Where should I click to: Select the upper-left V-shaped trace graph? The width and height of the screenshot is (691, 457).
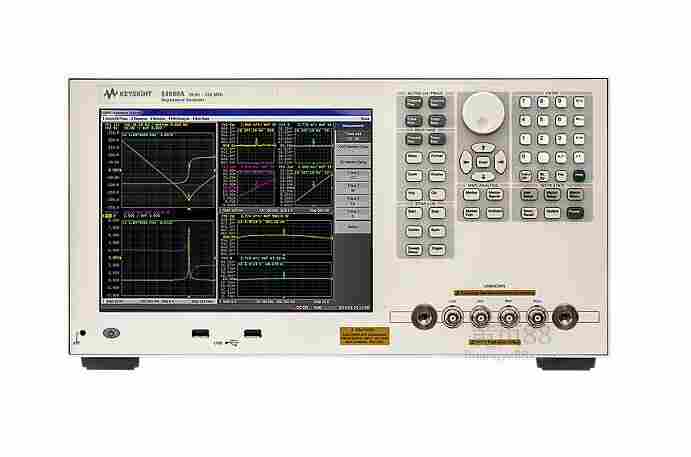pos(158,165)
